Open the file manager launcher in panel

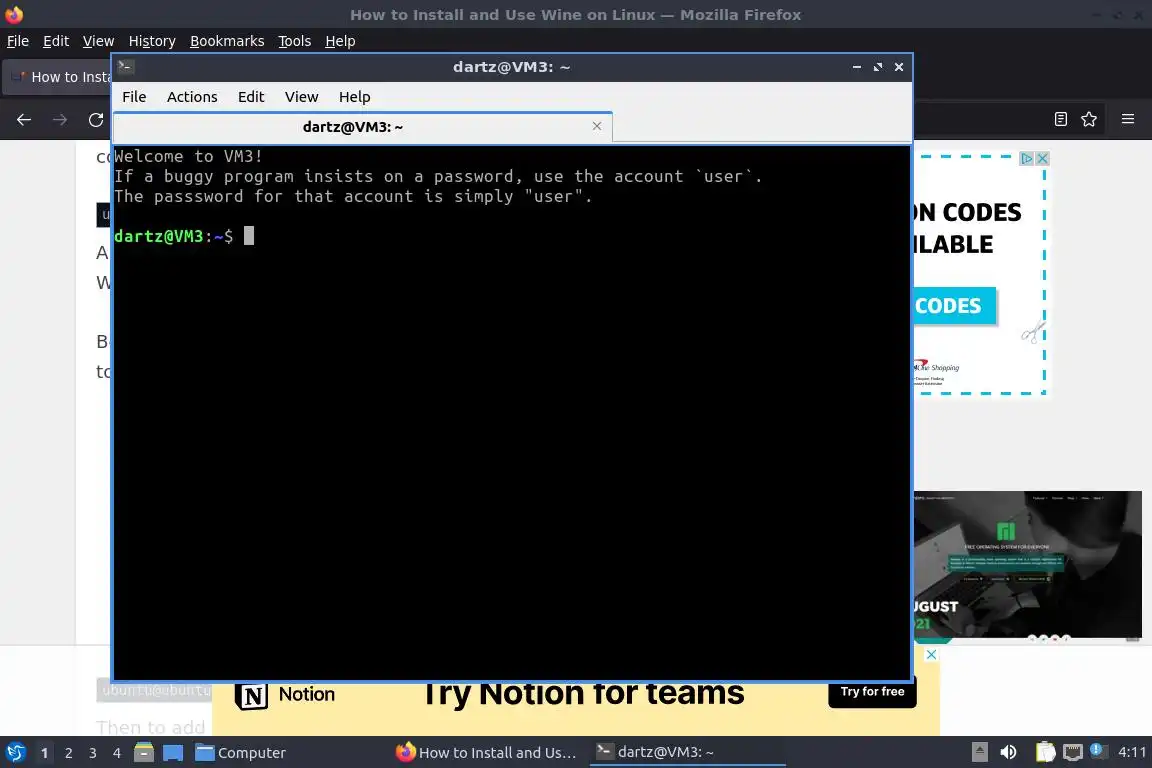[144, 753]
